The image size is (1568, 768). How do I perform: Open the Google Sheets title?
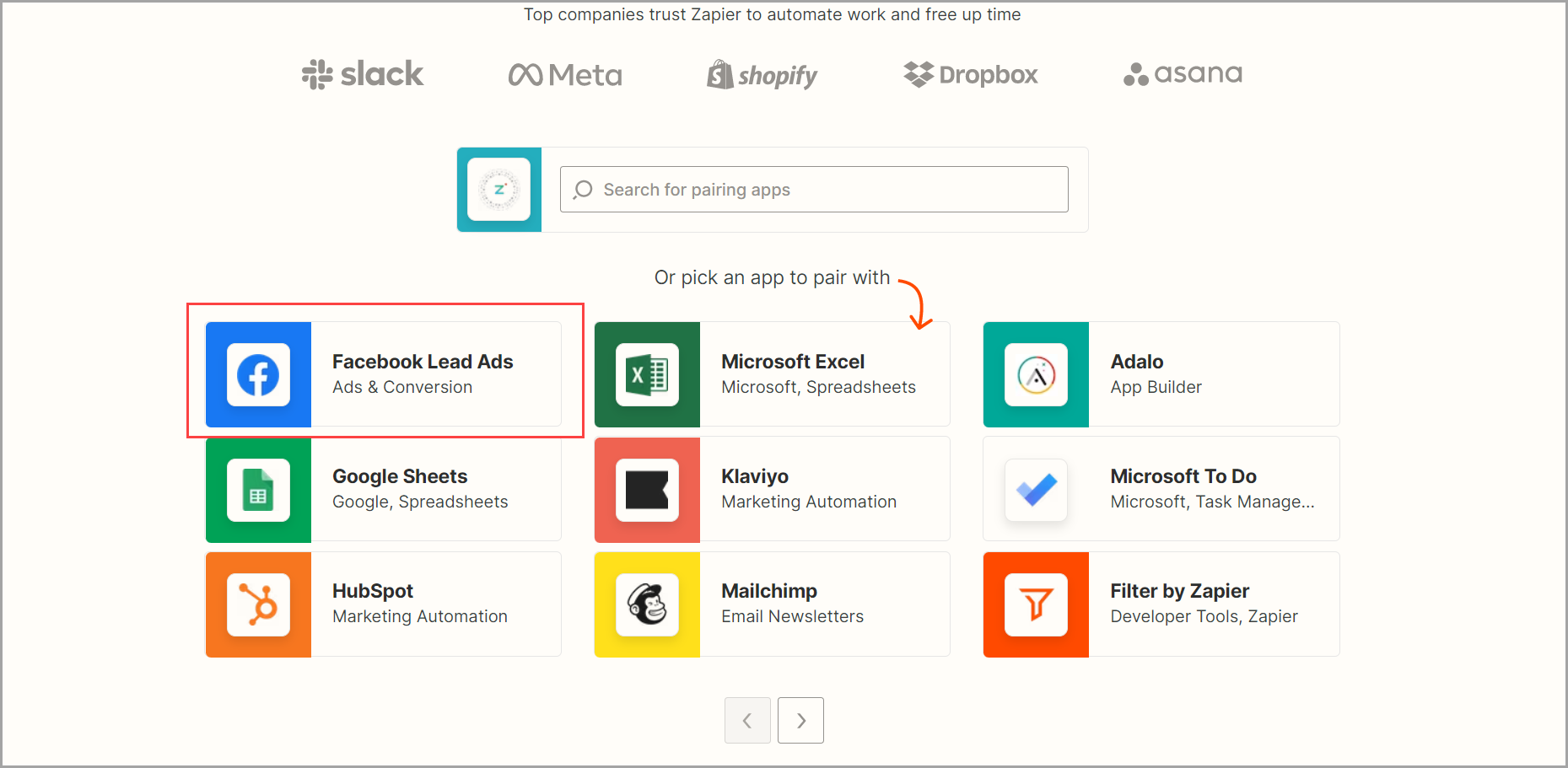(x=400, y=476)
